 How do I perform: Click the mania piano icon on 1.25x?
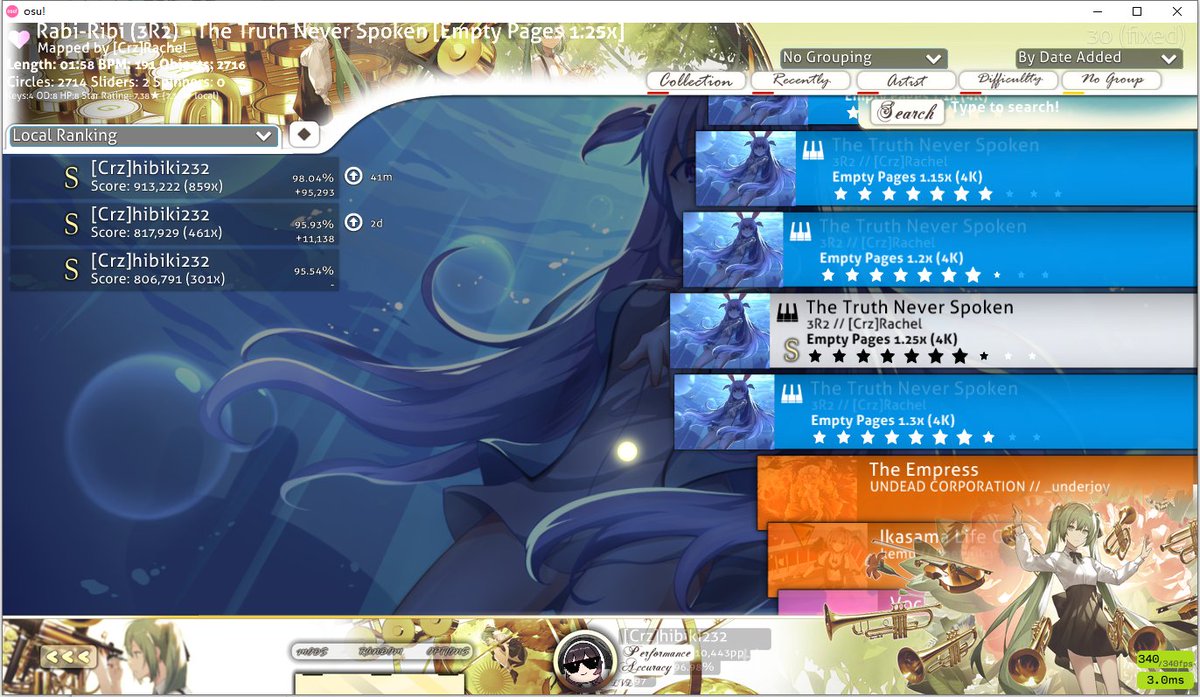point(787,313)
